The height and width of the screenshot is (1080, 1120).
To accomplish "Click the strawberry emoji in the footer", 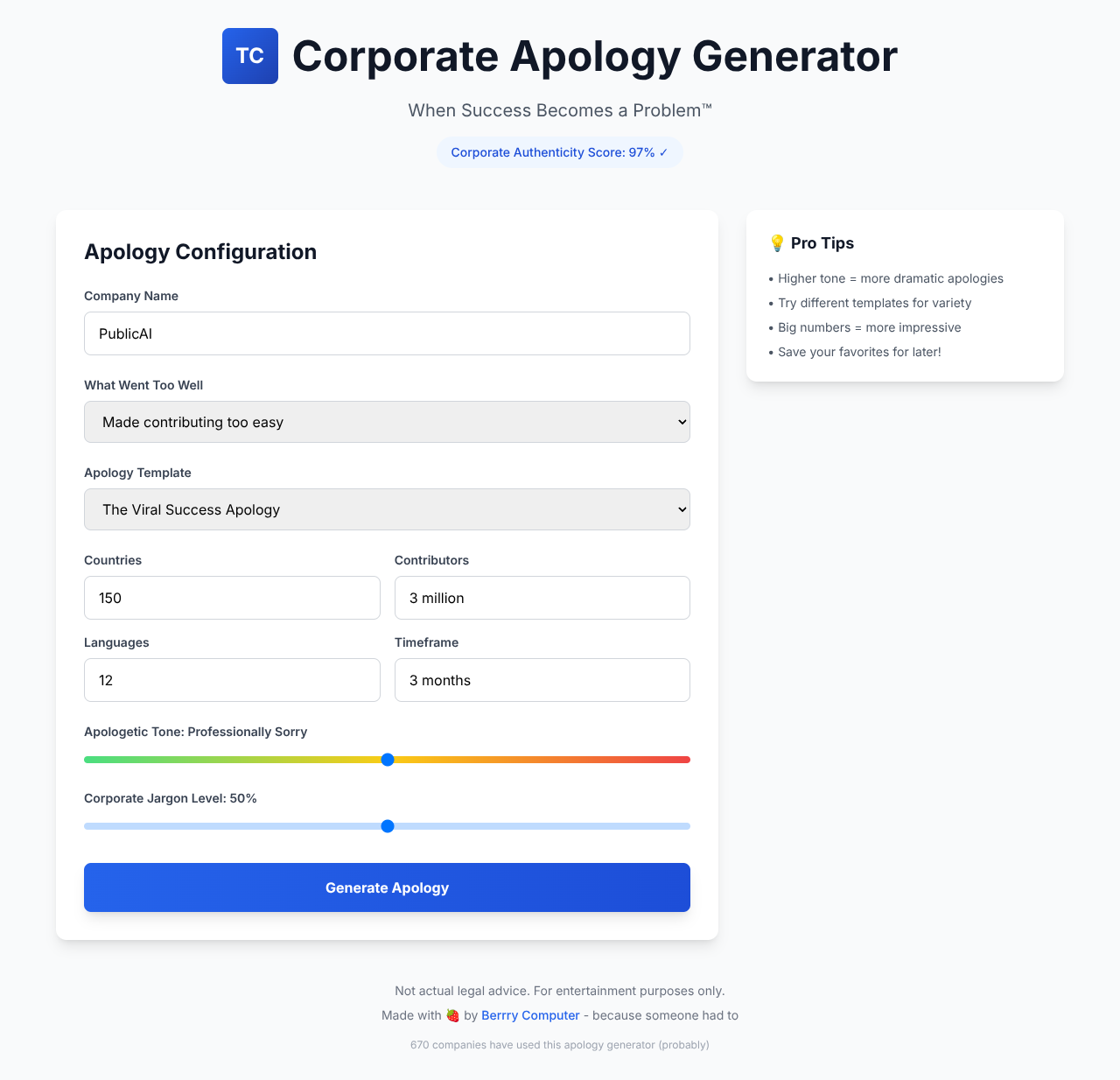I will (x=452, y=1015).
